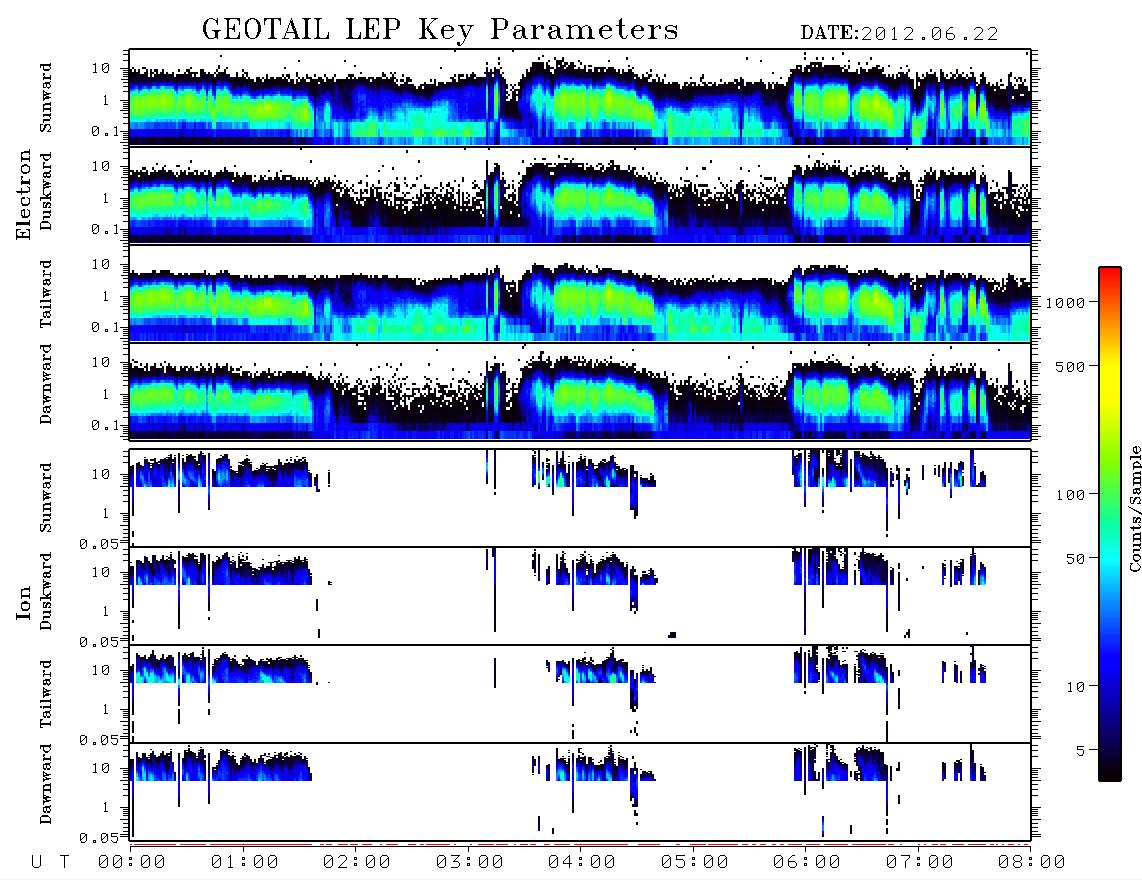
Task: Click inside the Ion Duskward spectrogram panel
Action: pyautogui.click(x=580, y=595)
